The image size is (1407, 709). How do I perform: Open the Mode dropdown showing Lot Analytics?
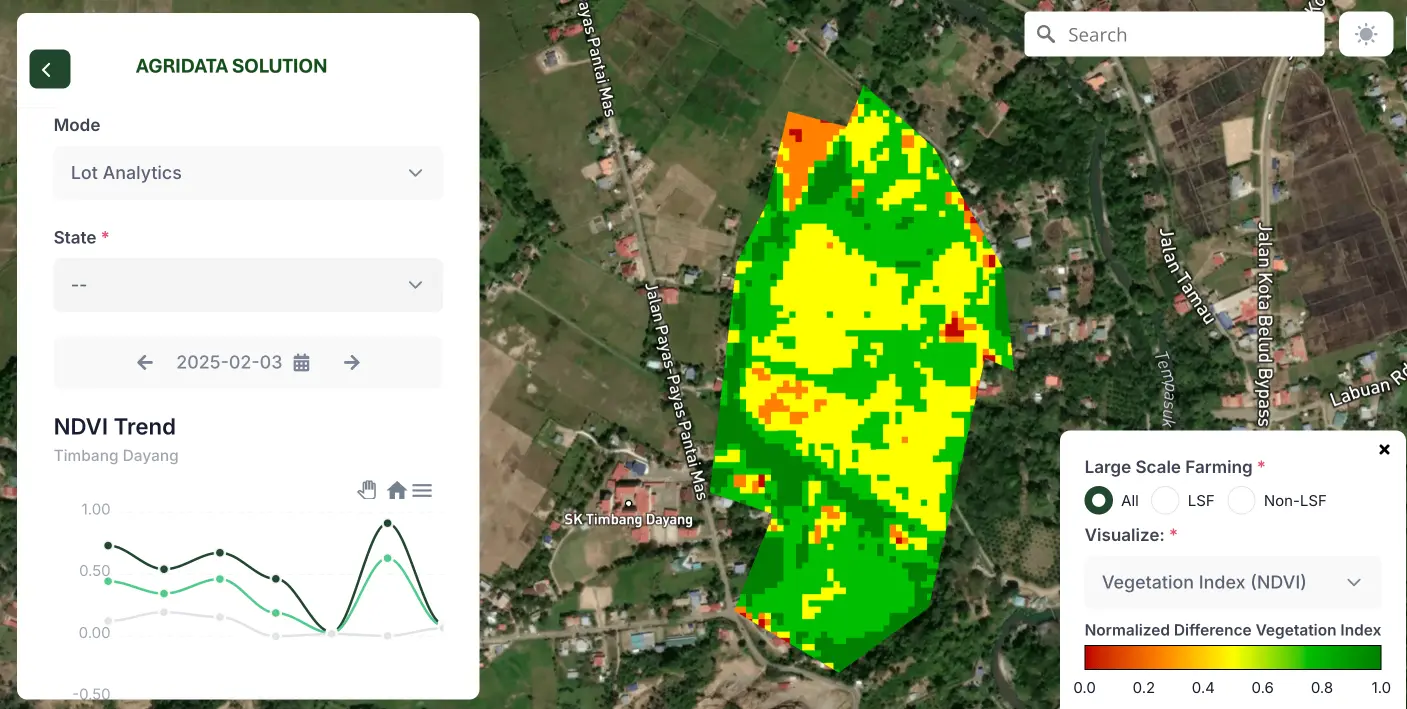click(248, 173)
